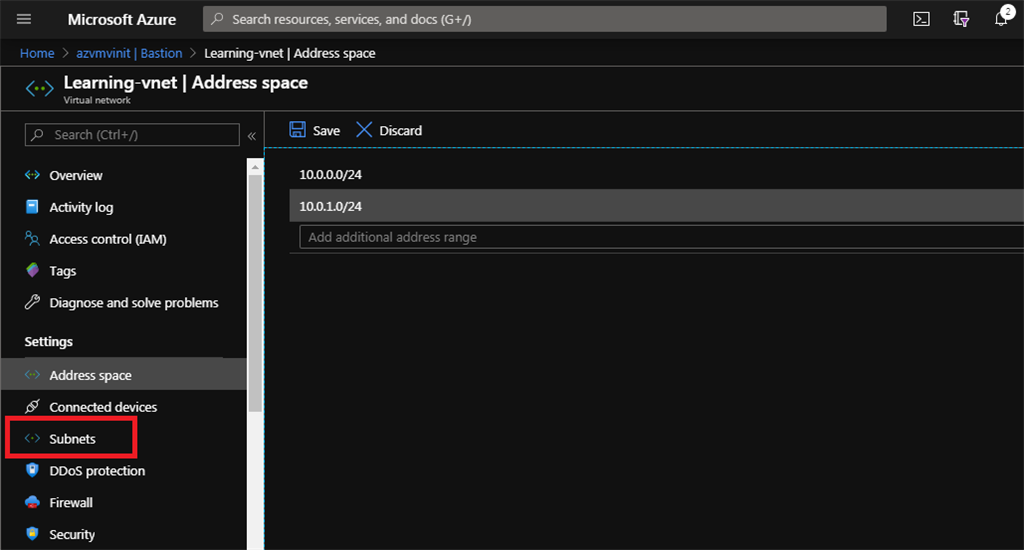Click the Activity log icon
The height and width of the screenshot is (550, 1024).
pos(32,206)
